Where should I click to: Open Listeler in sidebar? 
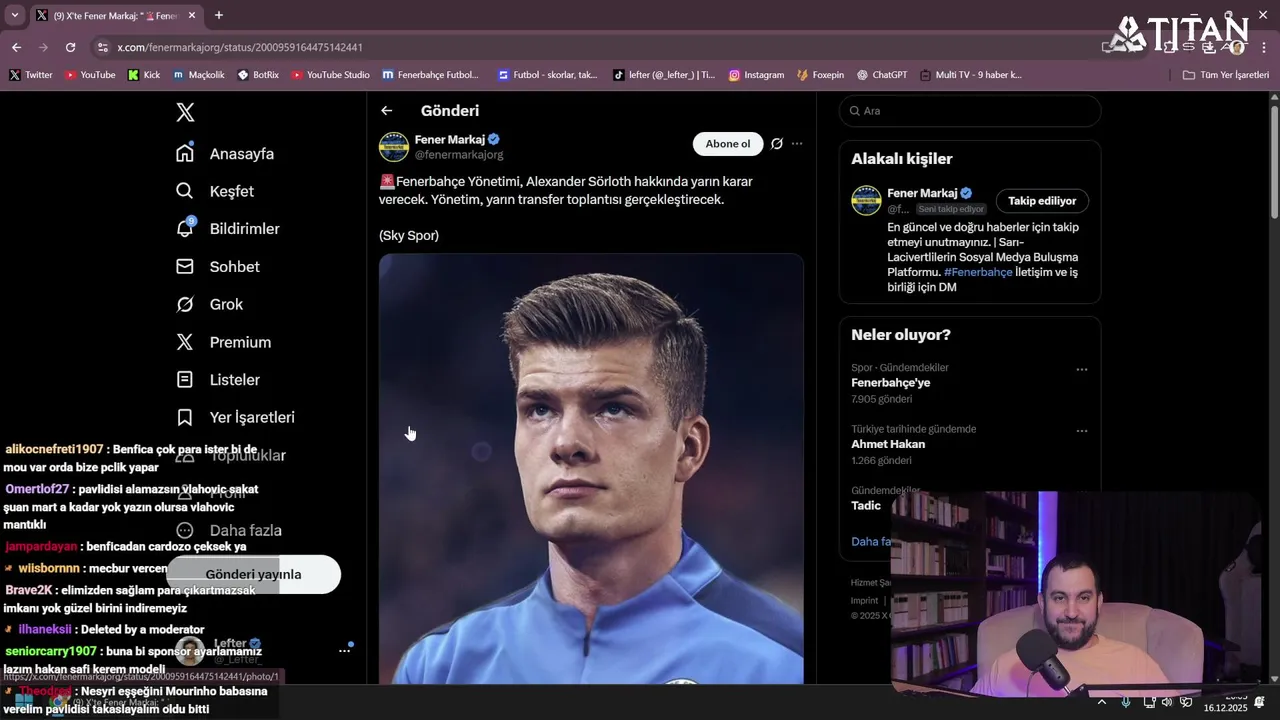[x=234, y=380]
